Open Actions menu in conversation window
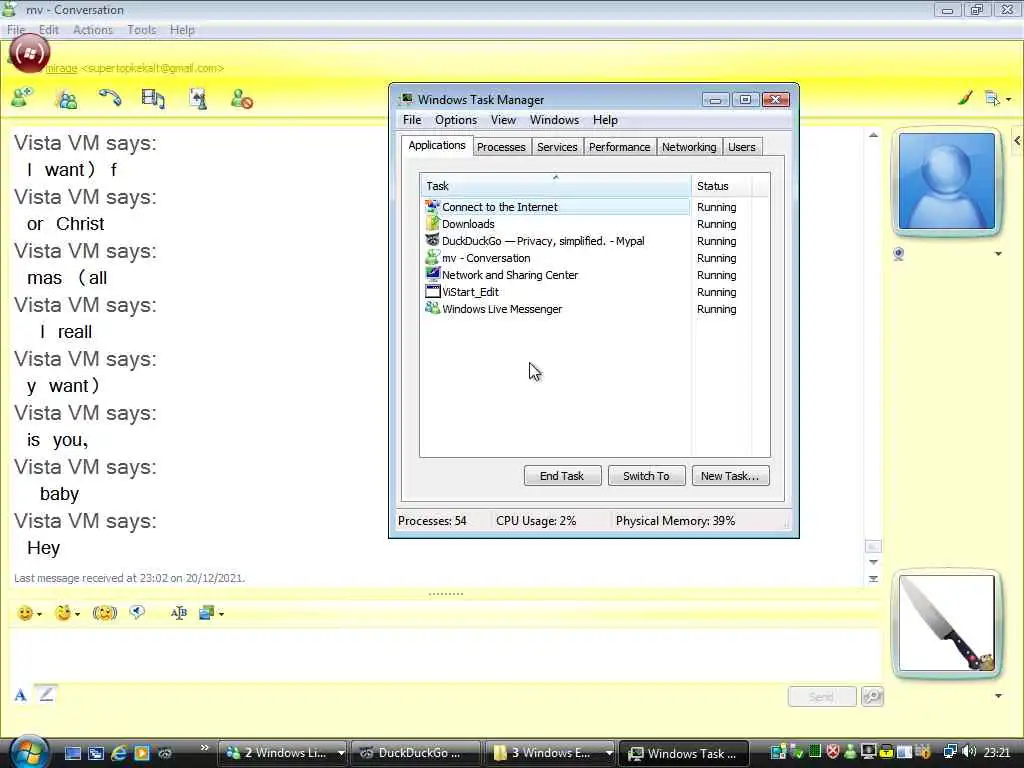Viewport: 1024px width, 768px height. 93,30
